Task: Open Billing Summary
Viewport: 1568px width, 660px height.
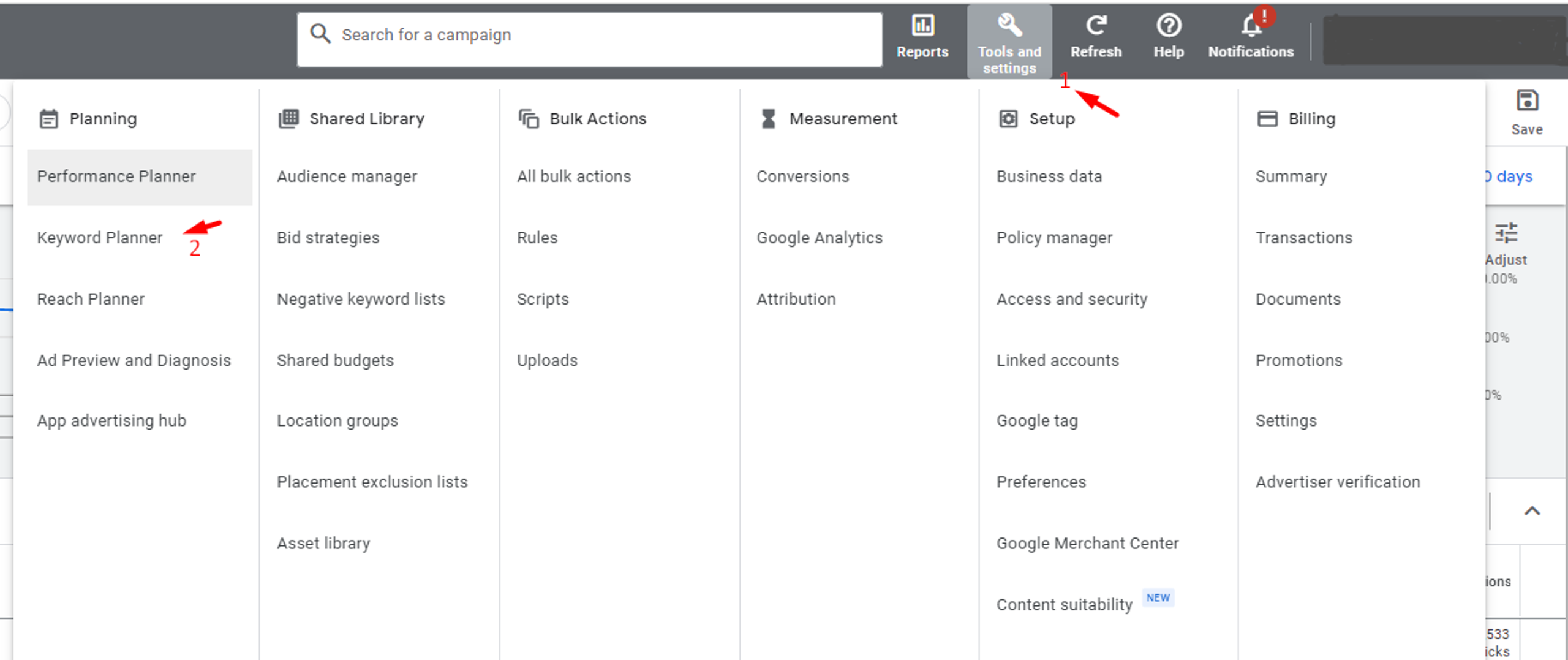Action: [1291, 176]
